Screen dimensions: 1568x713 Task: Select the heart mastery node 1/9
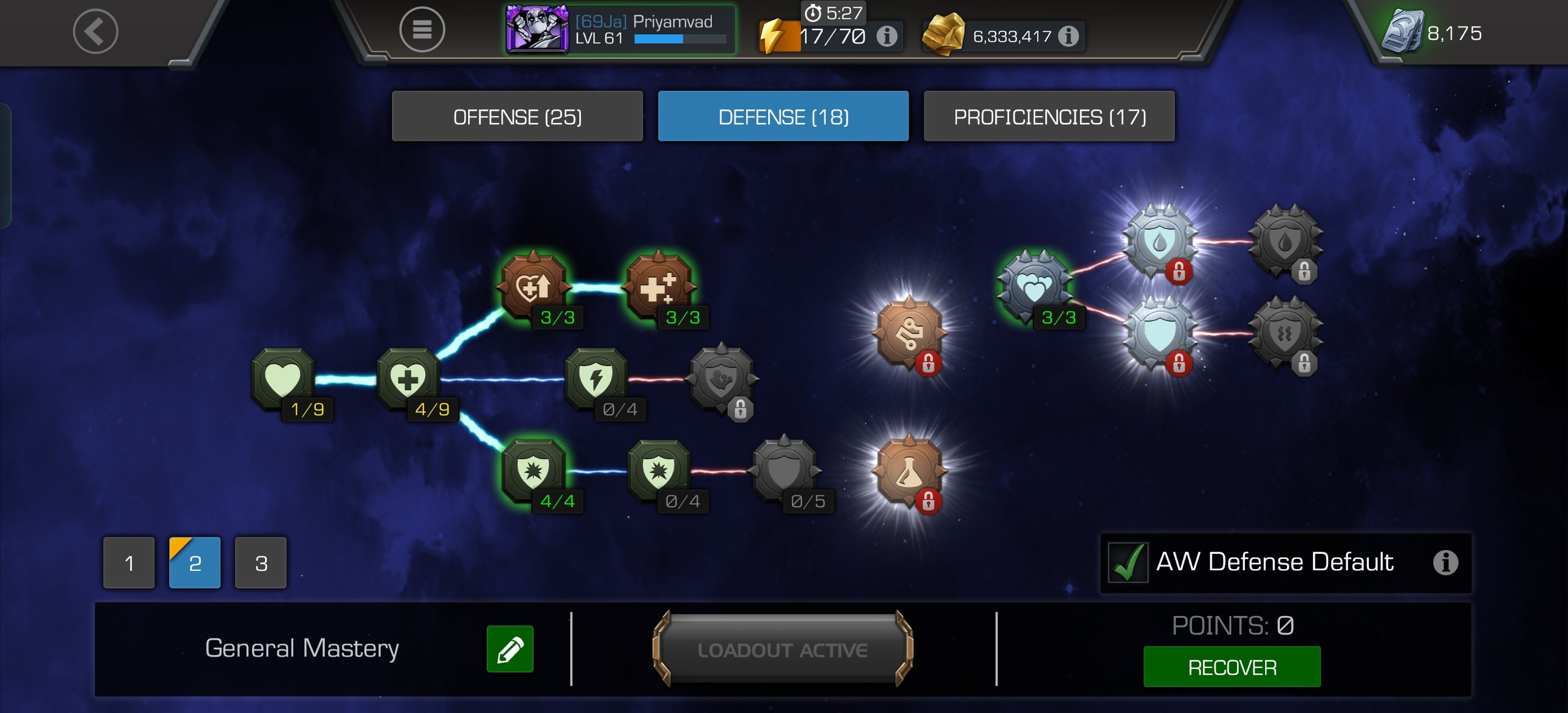[x=284, y=379]
